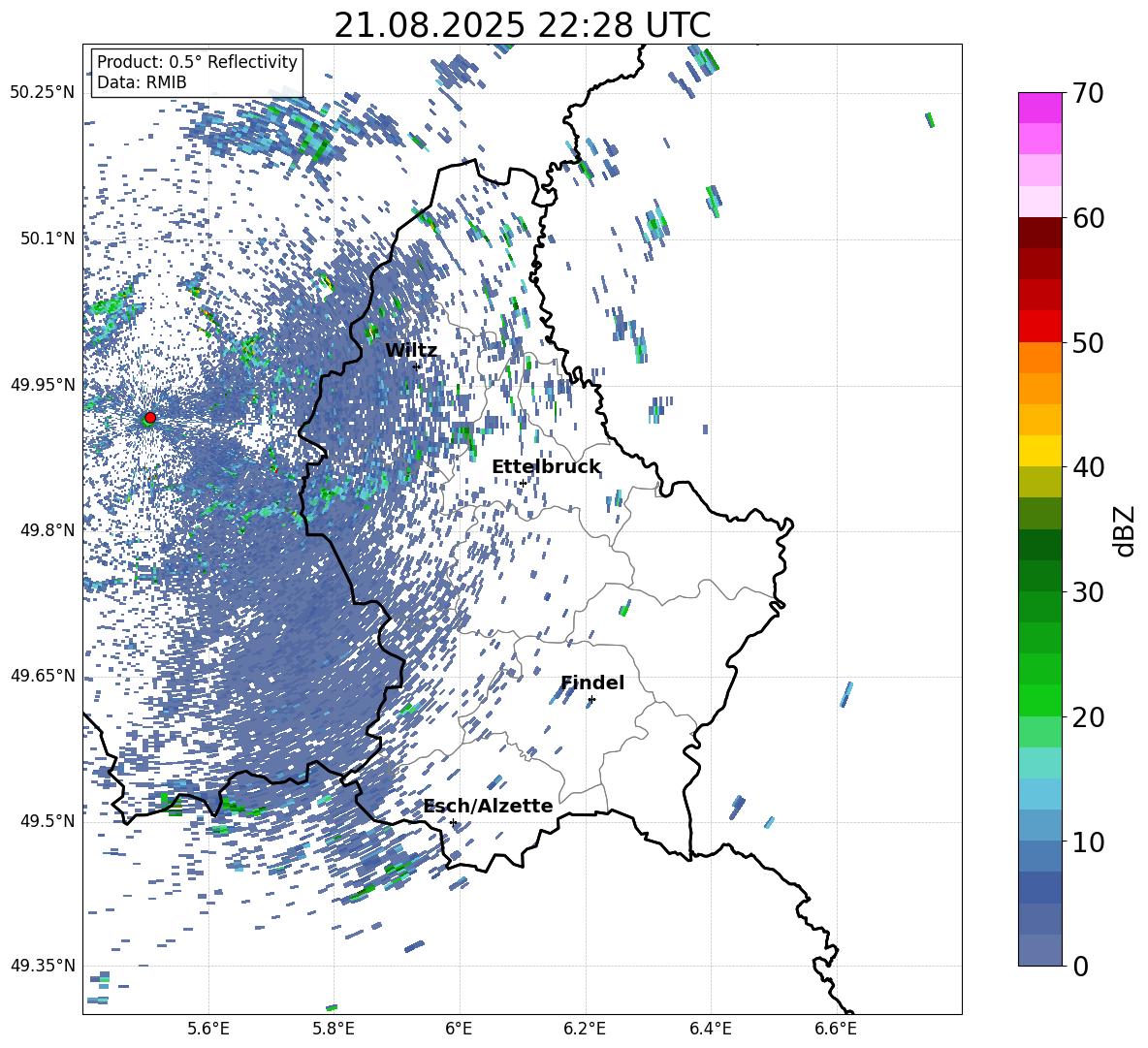Click the 30 tick on the colorbar

[x=1087, y=591]
